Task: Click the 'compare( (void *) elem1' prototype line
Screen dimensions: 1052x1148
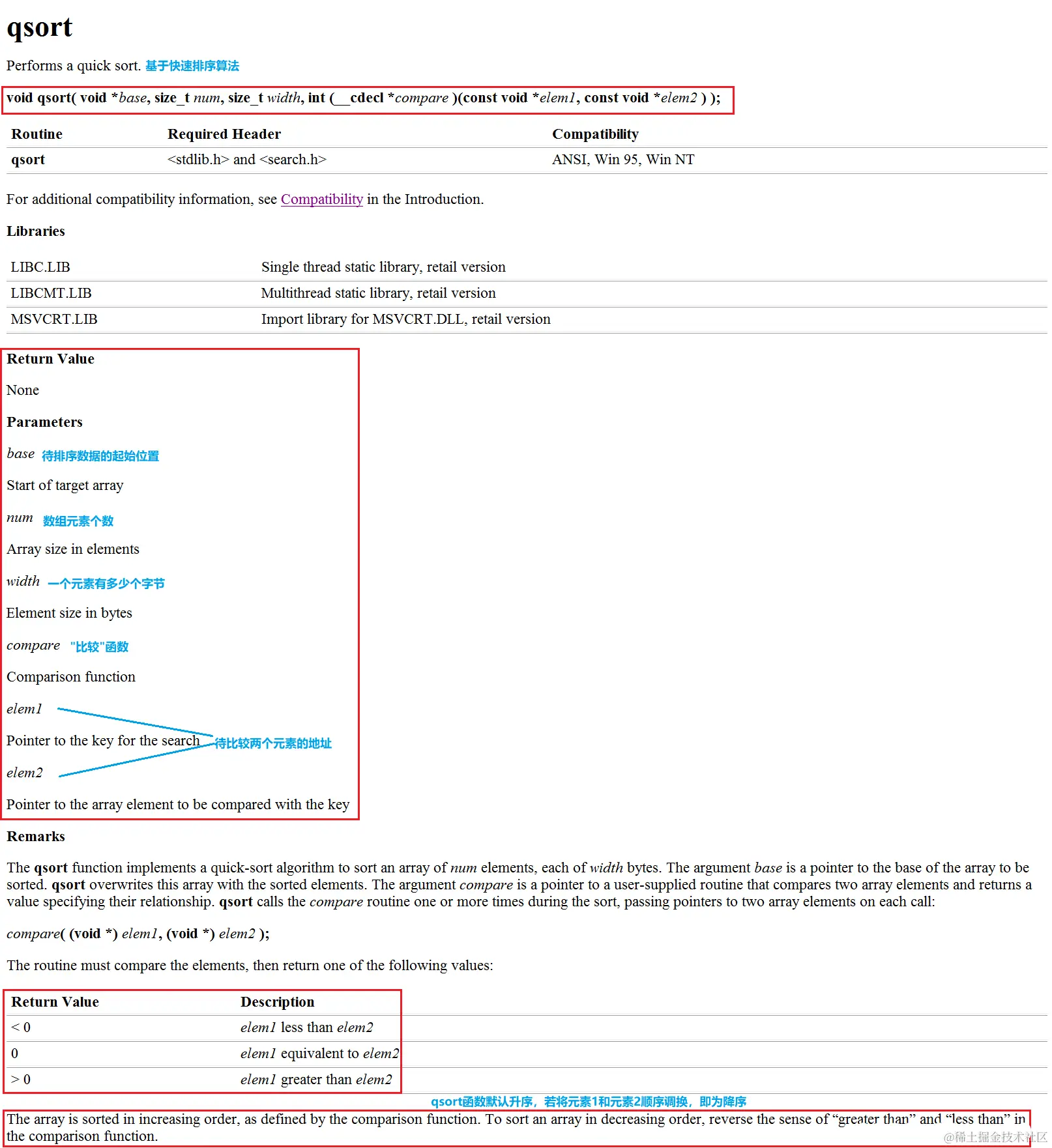Action: 138,934
